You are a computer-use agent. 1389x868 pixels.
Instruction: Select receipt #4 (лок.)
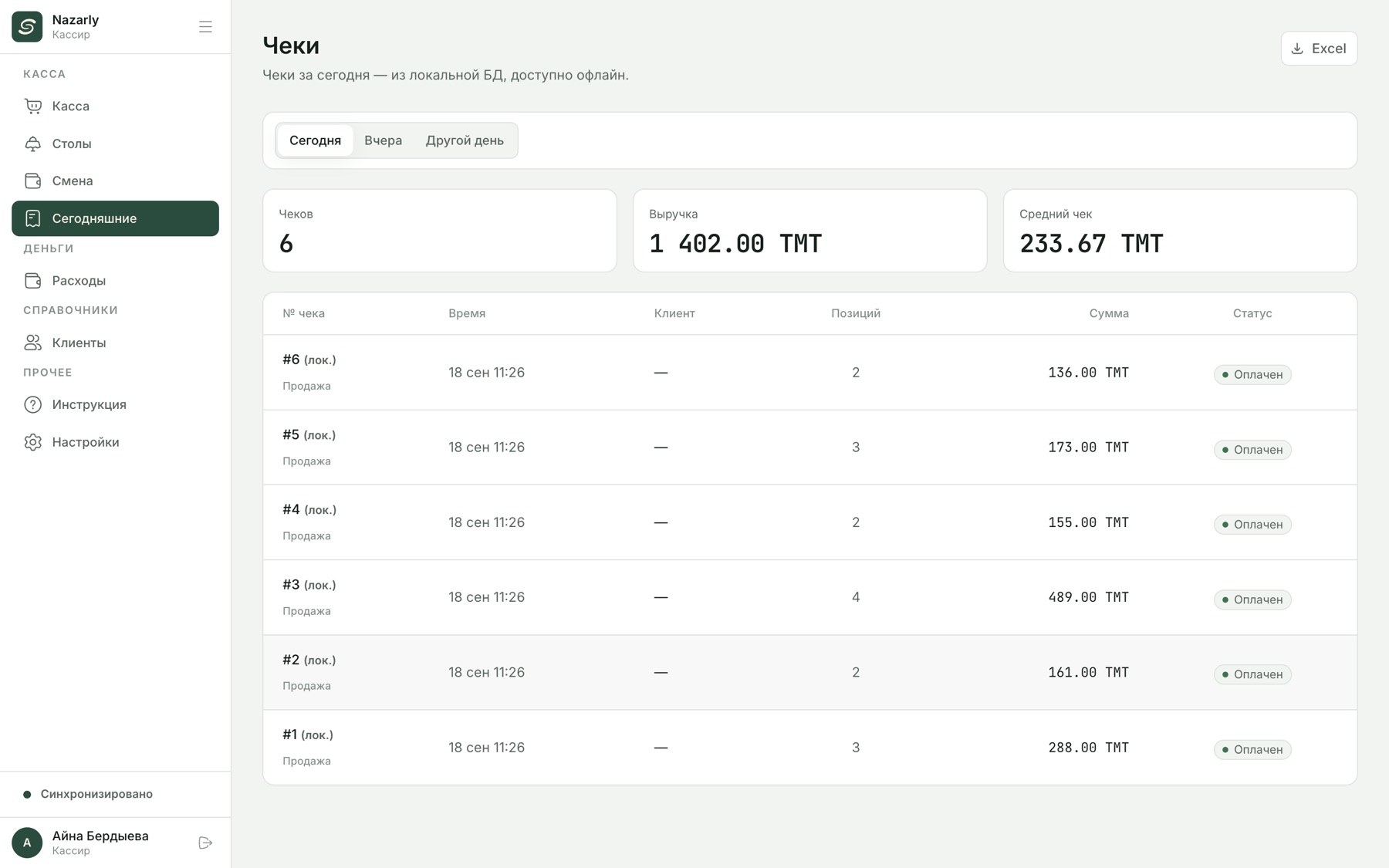809,522
